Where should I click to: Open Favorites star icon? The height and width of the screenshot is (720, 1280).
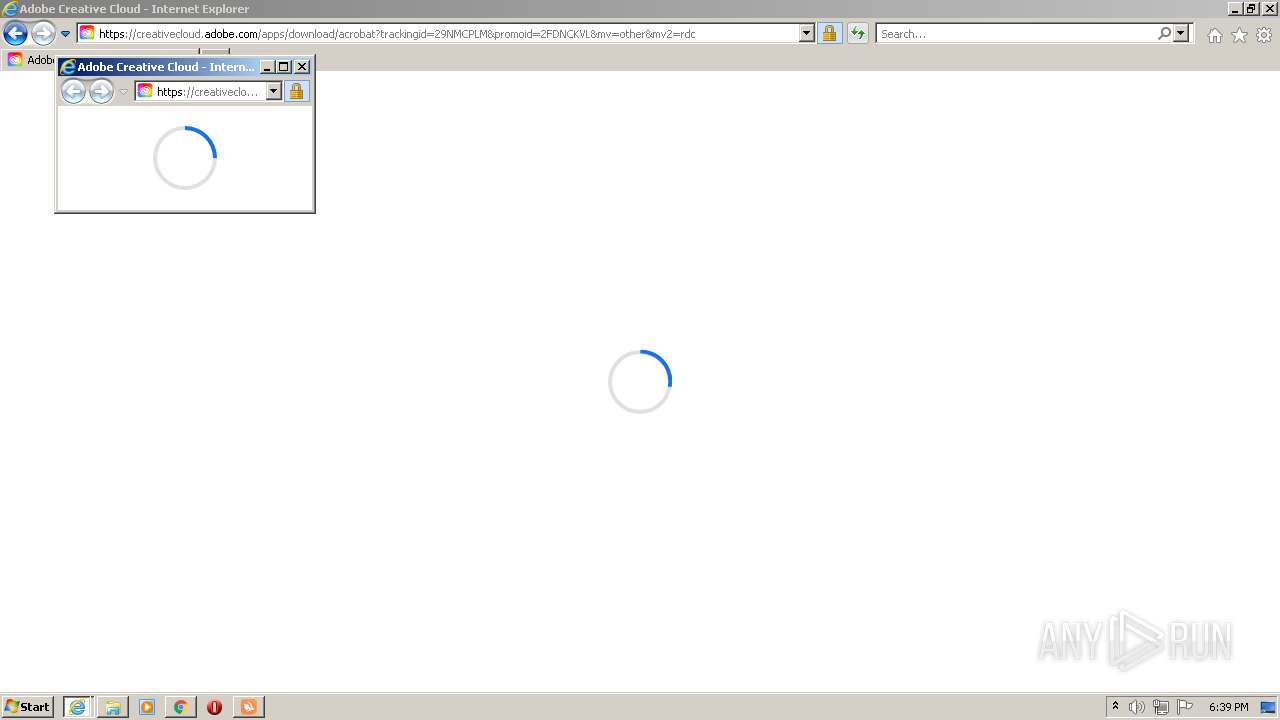[1239, 35]
